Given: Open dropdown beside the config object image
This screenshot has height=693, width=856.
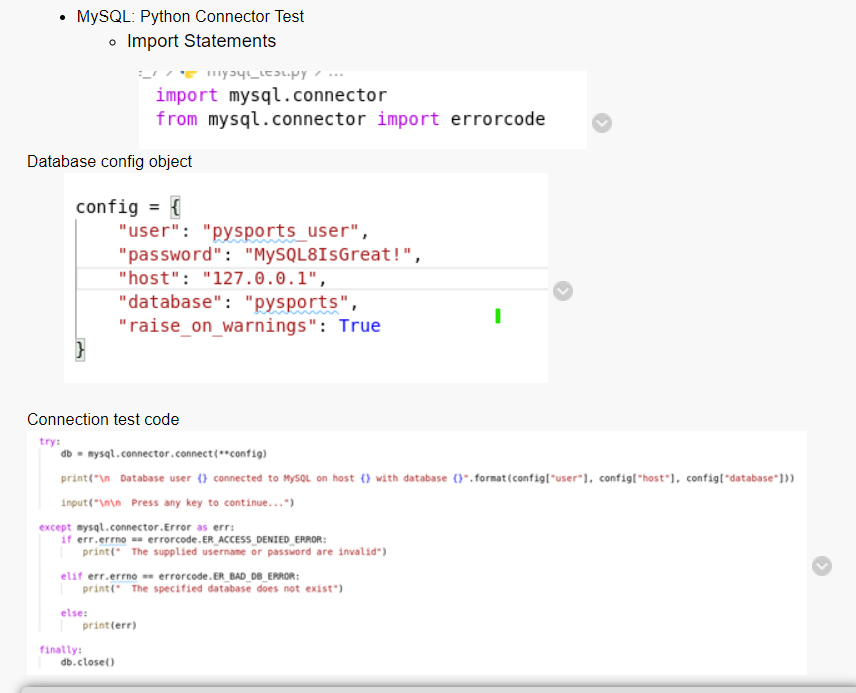Looking at the screenshot, I should 563,291.
